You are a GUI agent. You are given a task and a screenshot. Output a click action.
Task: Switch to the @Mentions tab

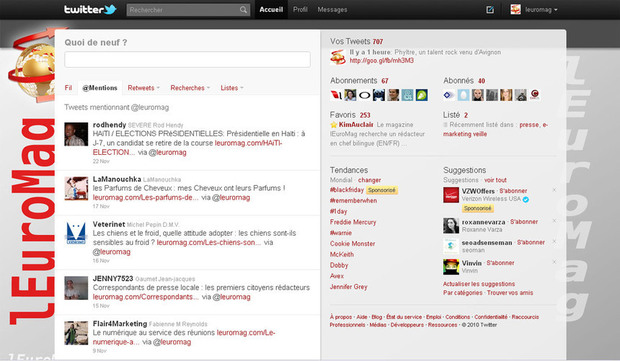100,88
